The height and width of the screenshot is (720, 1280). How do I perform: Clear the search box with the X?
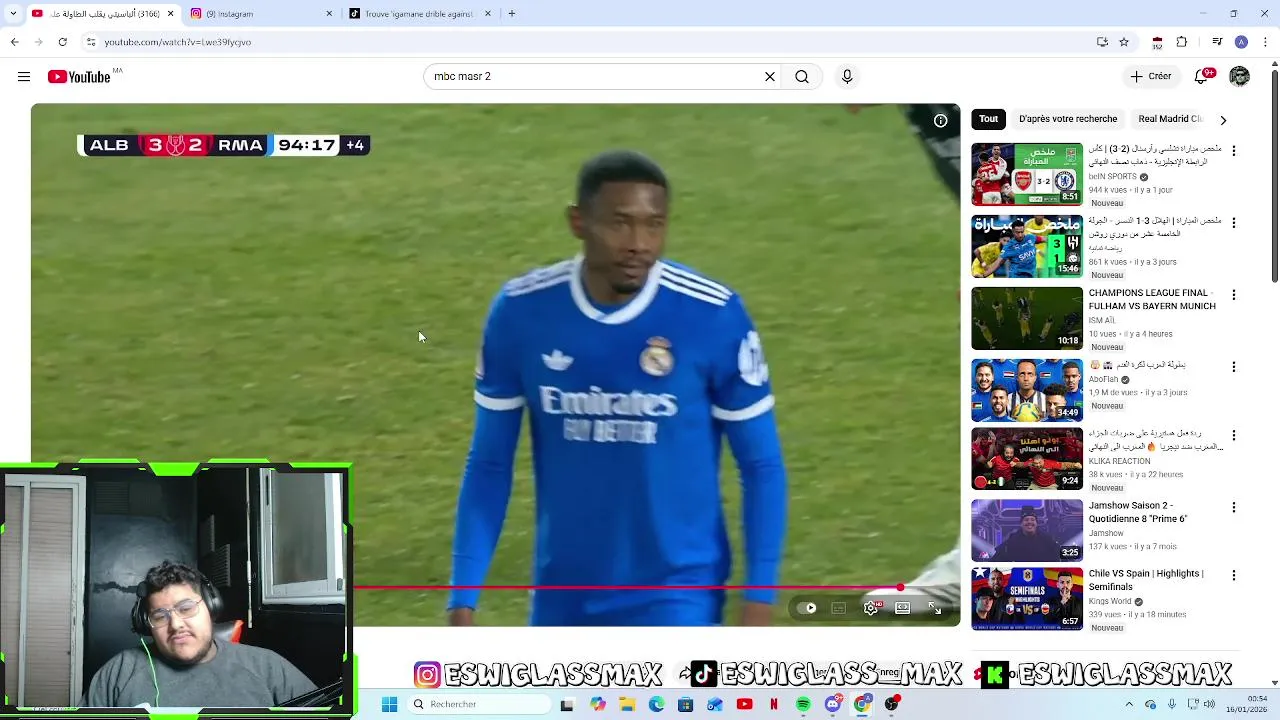coord(770,77)
